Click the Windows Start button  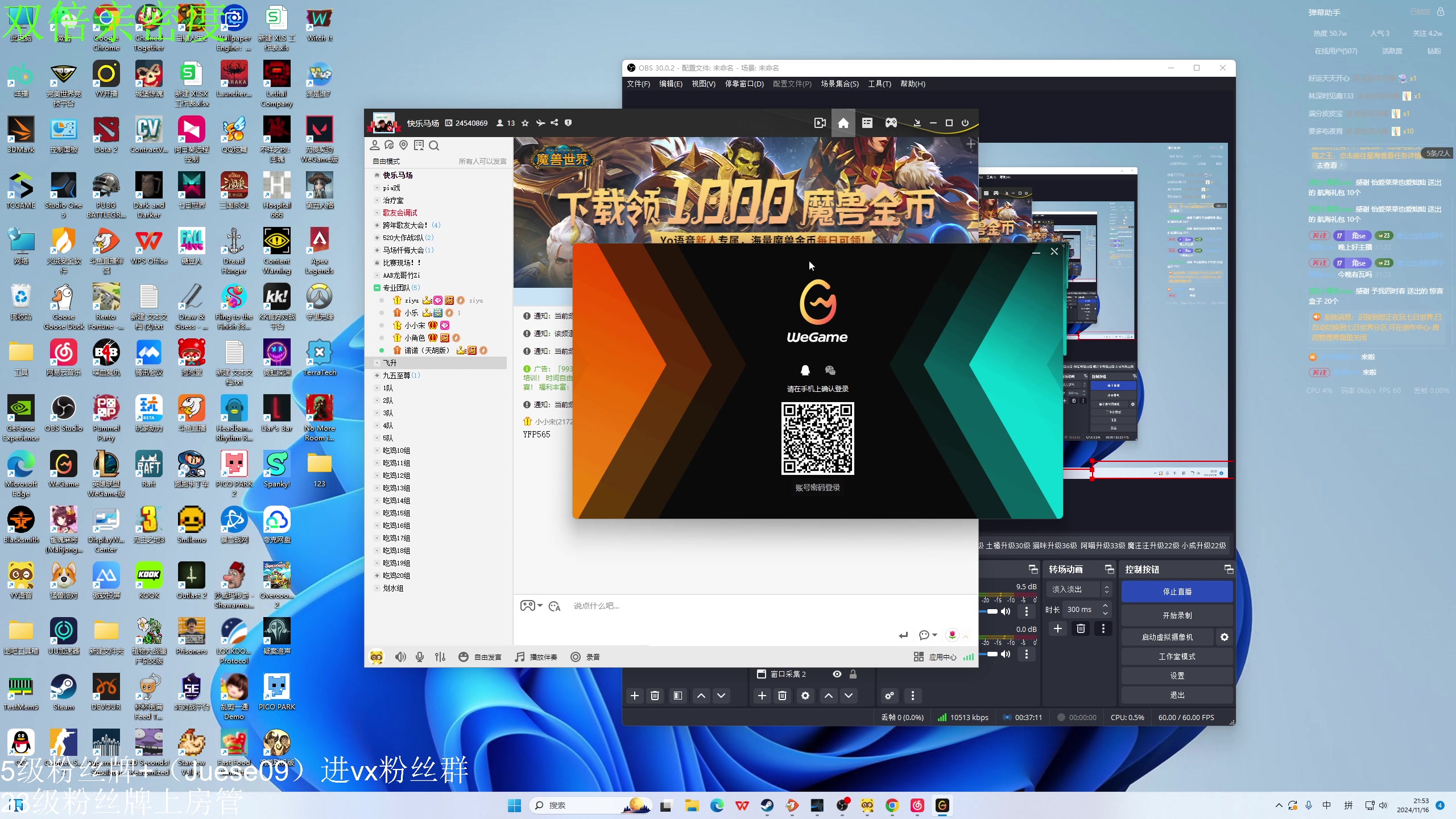click(x=514, y=805)
